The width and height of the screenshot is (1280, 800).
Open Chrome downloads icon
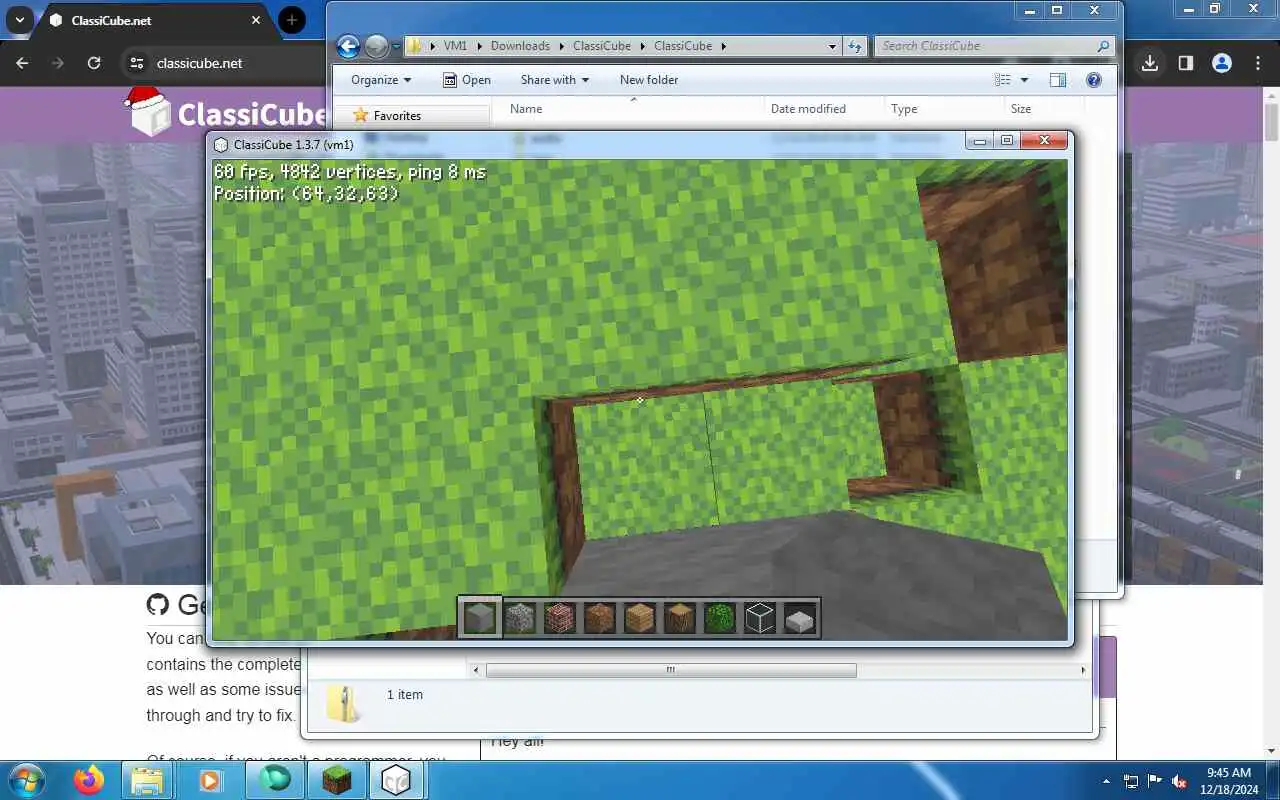(x=1150, y=63)
